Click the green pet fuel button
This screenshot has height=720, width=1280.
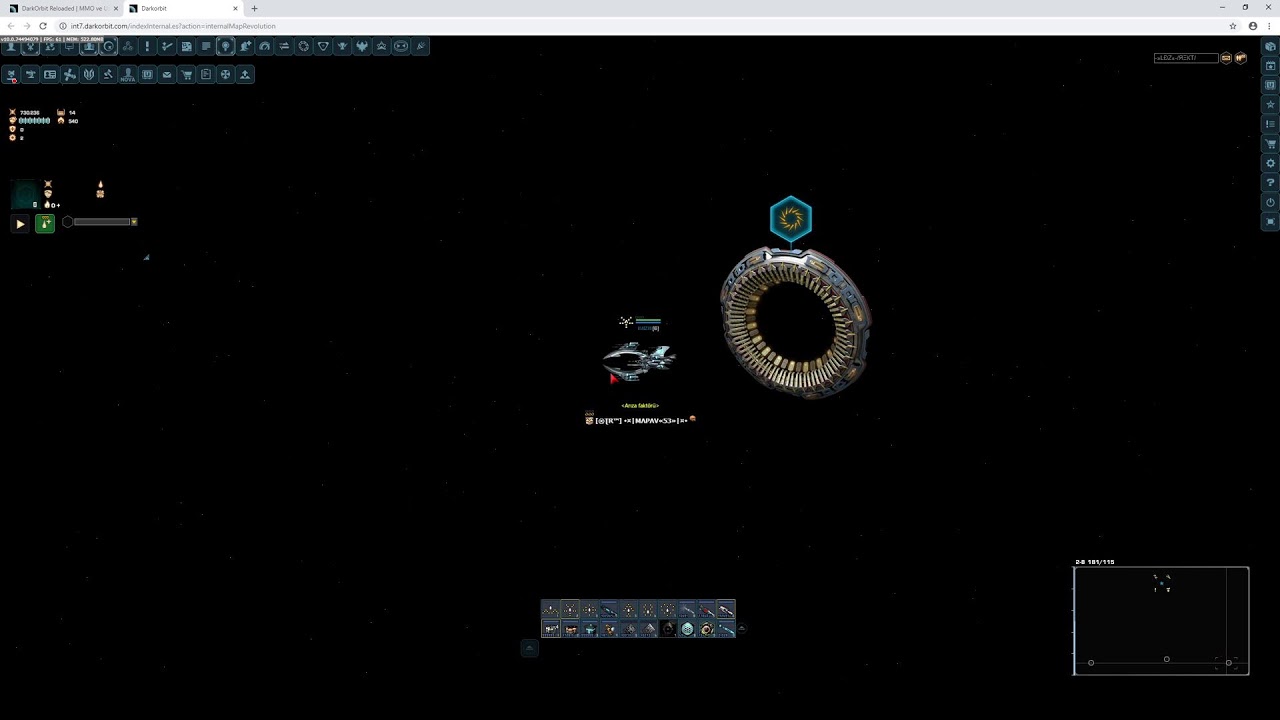pyautogui.click(x=45, y=224)
